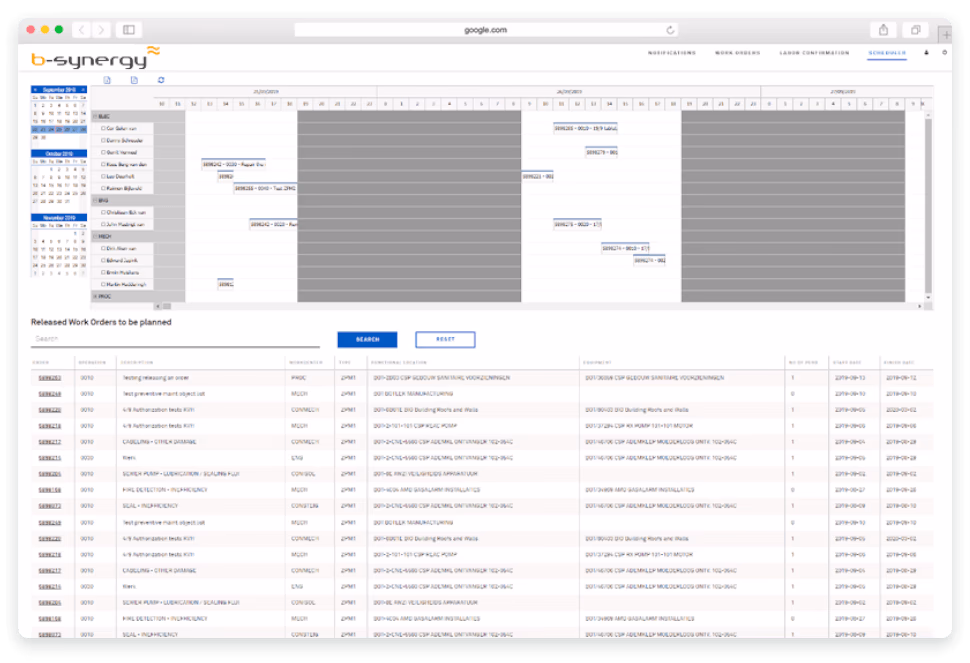Click the share icon in the browser toolbar

pos(884,29)
